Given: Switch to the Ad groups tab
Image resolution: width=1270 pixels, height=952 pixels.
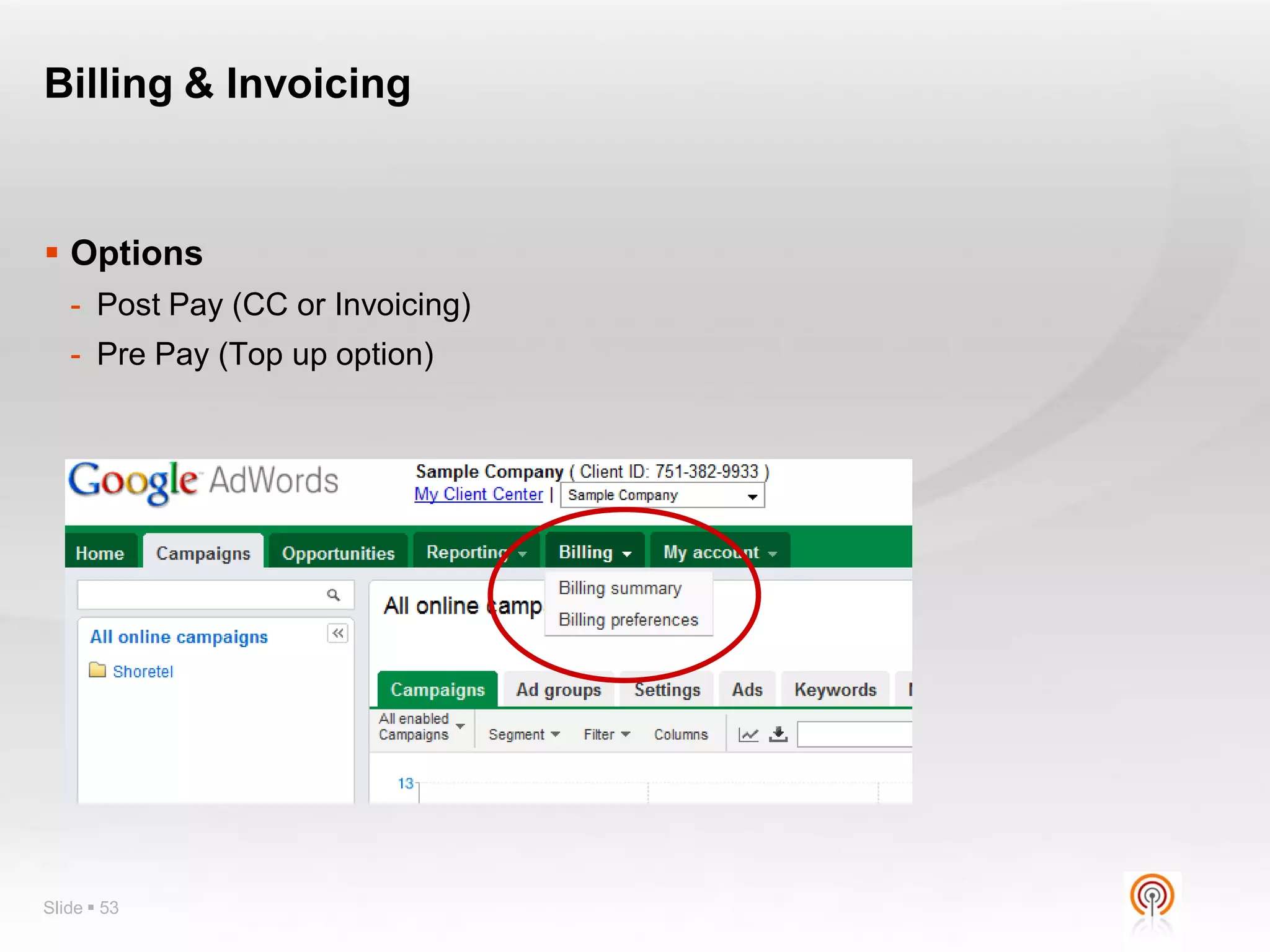Looking at the screenshot, I should click(559, 690).
